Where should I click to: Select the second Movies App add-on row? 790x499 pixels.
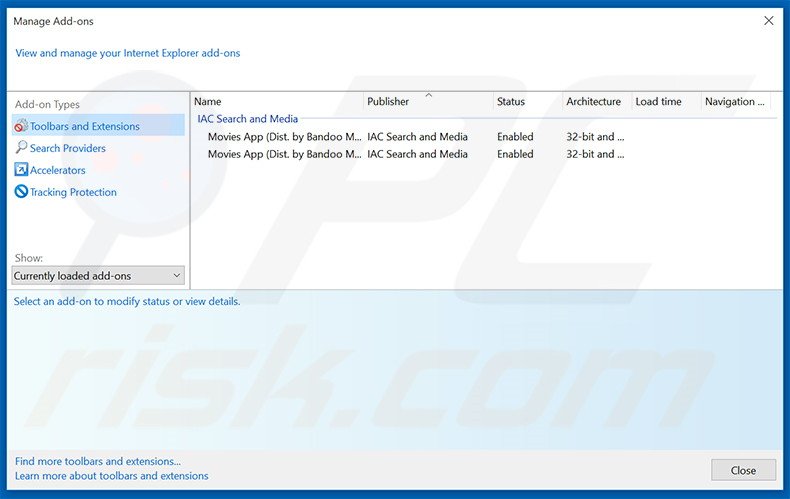tap(285, 155)
